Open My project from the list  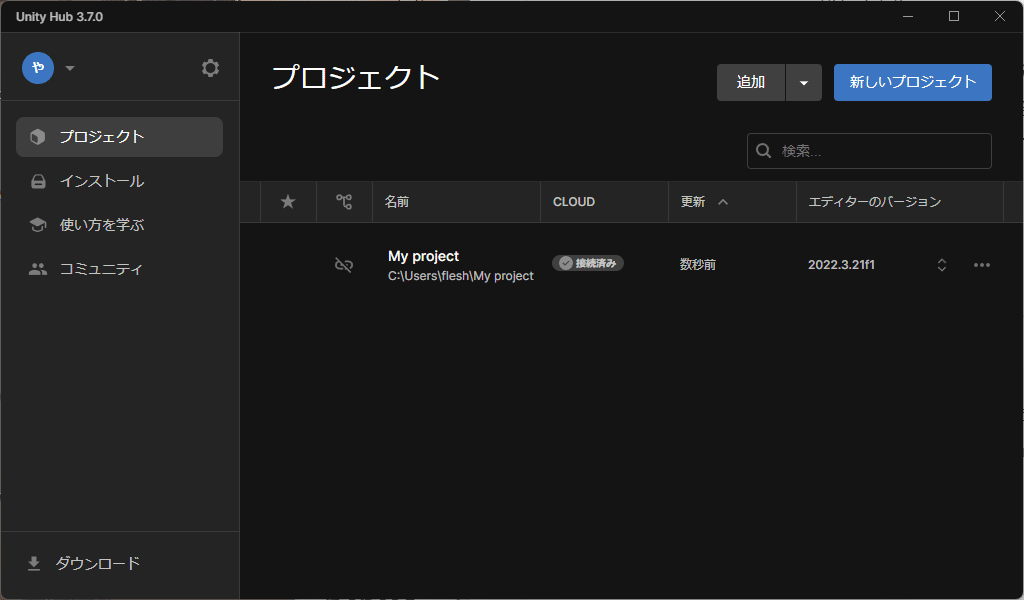tap(423, 256)
